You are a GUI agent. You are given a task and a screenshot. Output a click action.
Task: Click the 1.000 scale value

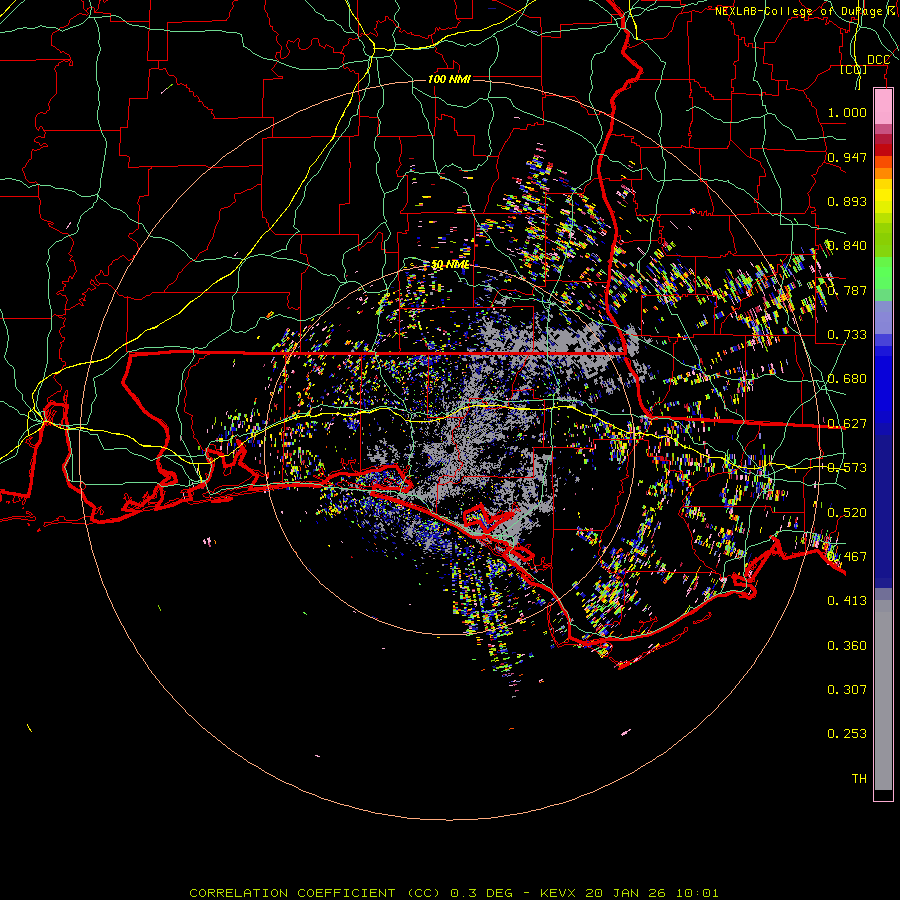(x=847, y=112)
